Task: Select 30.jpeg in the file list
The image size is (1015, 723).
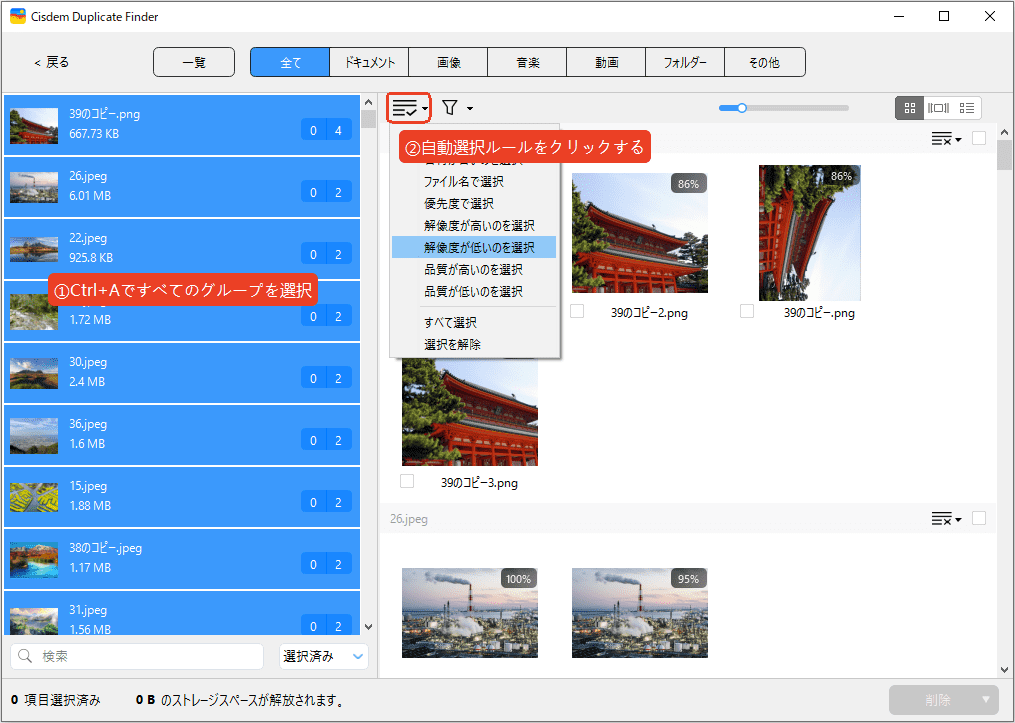Action: click(x=180, y=372)
